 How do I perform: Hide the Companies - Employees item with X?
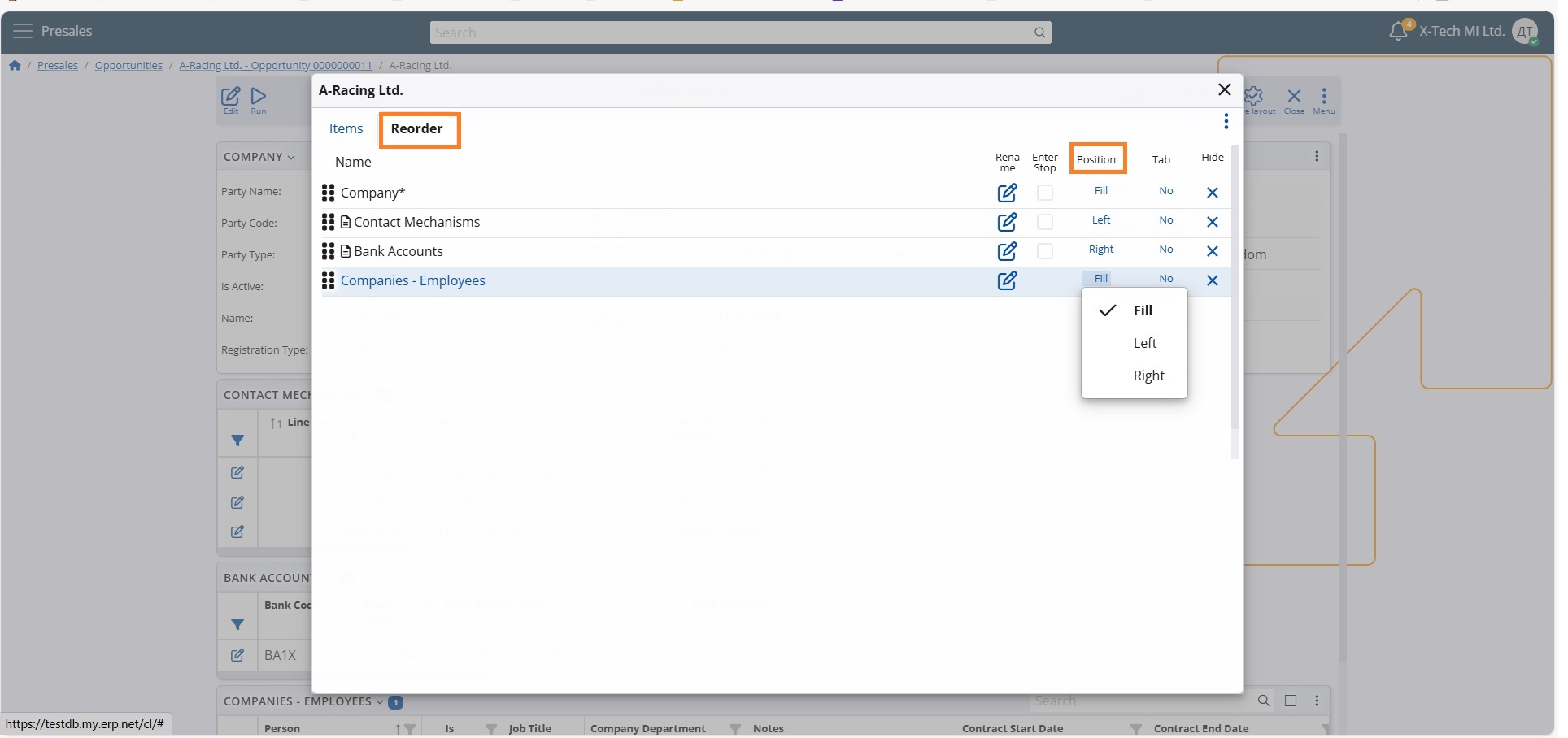coord(1212,280)
